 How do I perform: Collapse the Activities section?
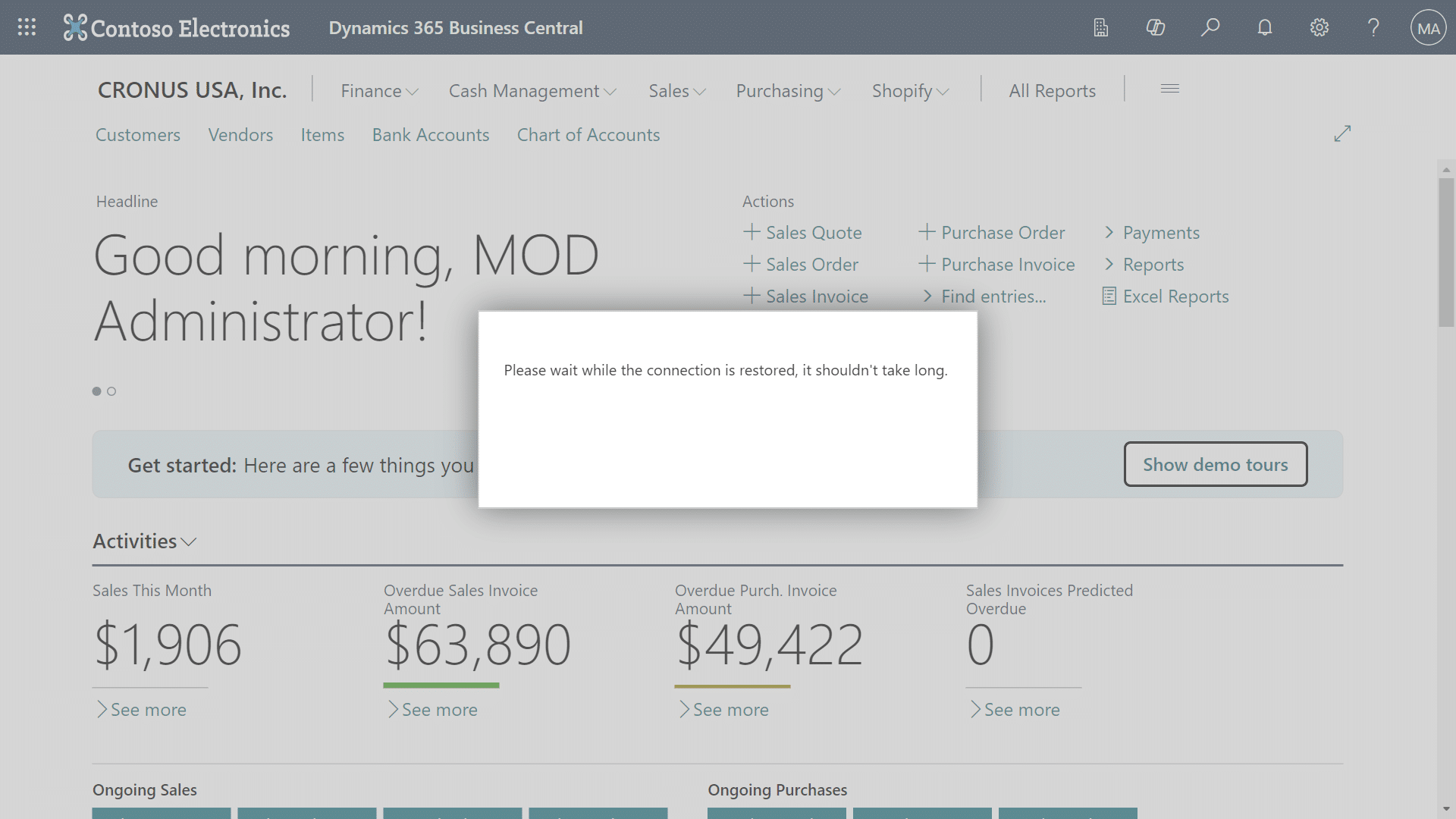coord(145,541)
